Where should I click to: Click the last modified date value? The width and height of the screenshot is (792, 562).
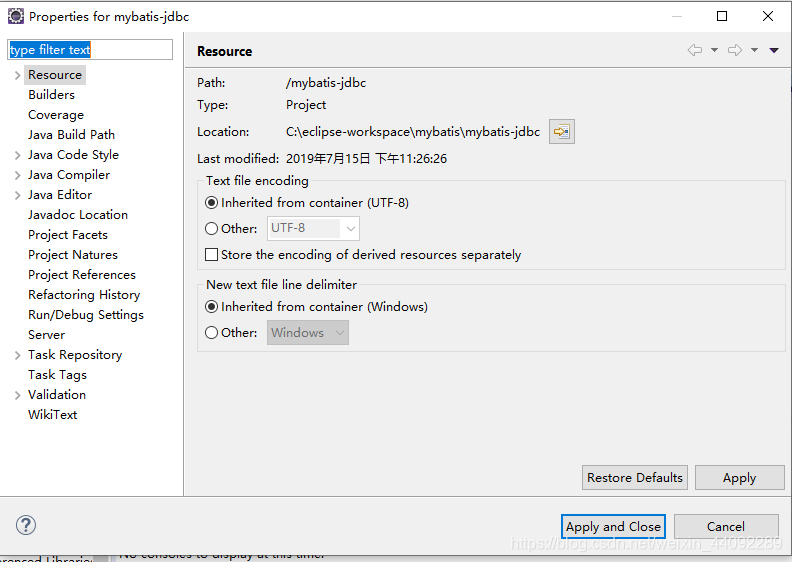tap(366, 159)
